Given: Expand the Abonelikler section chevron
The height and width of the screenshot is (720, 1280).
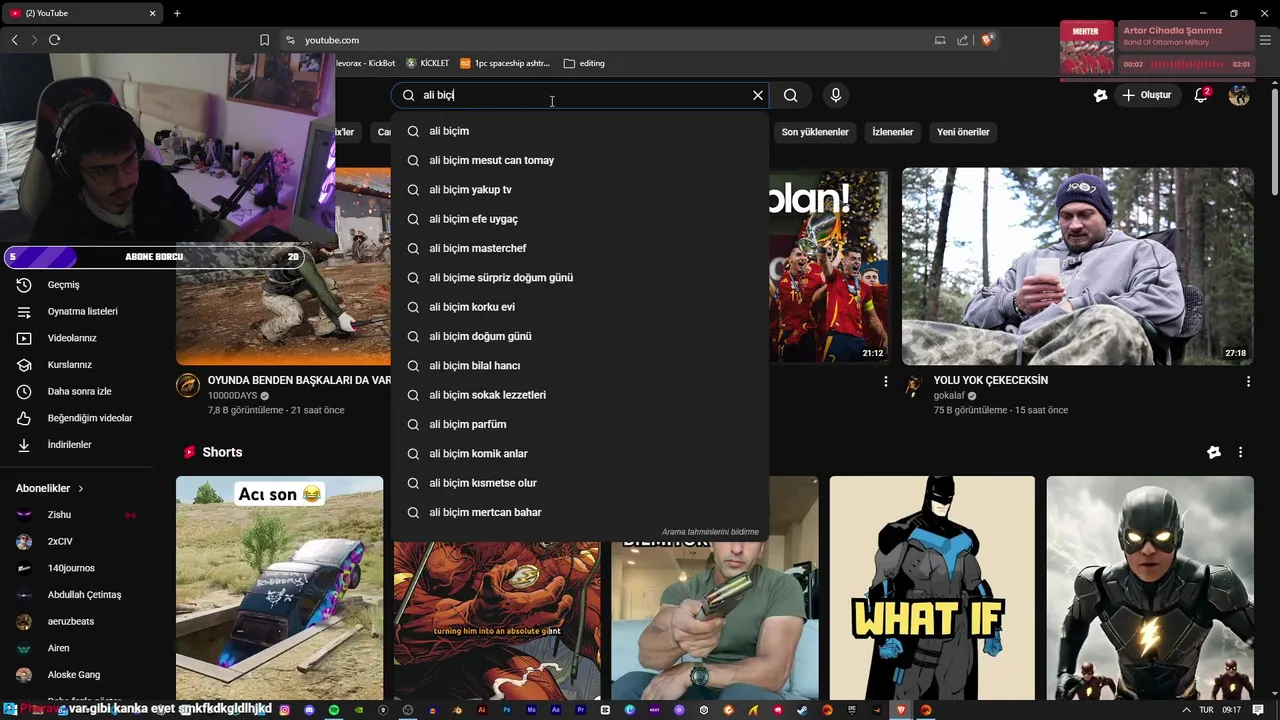Looking at the screenshot, I should tap(80, 489).
